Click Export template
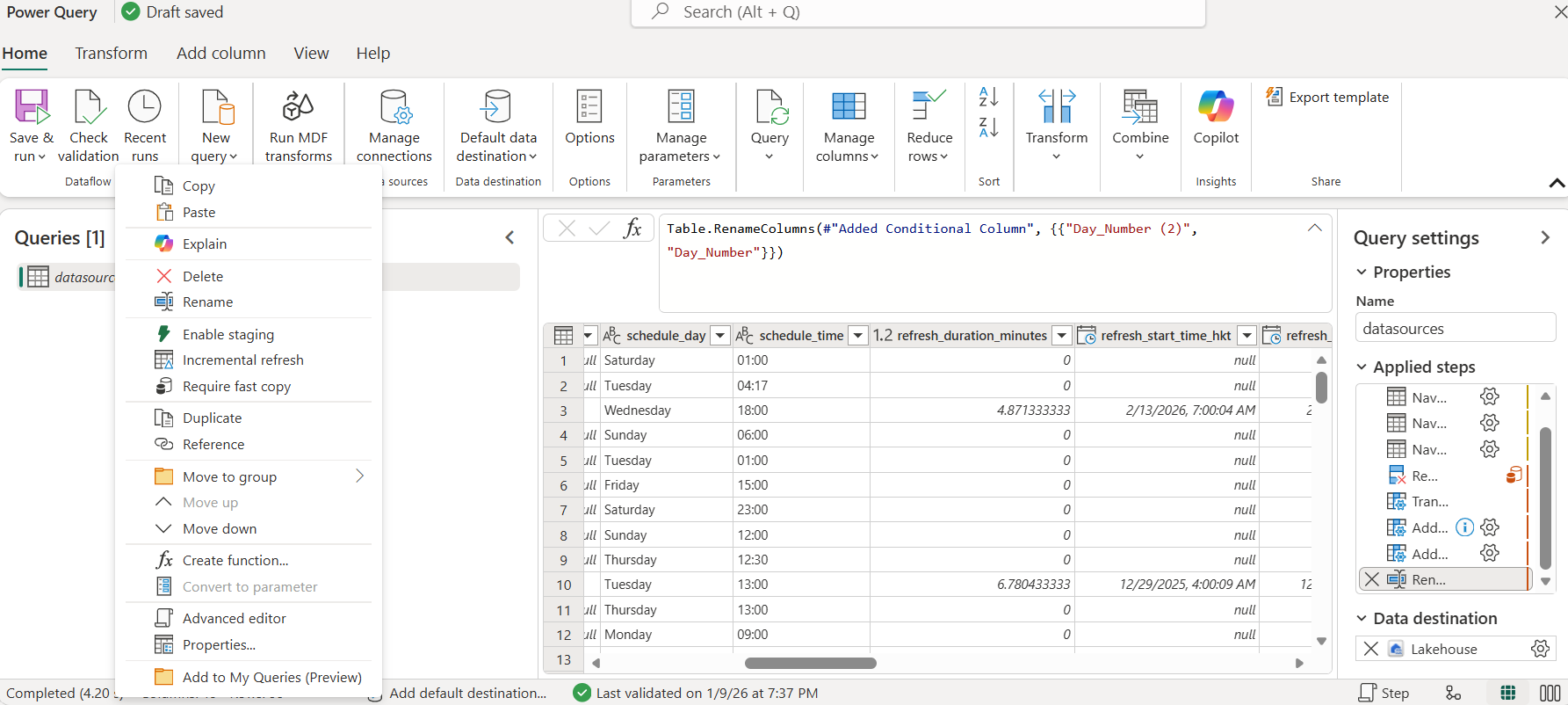1568x705 pixels. click(1327, 97)
